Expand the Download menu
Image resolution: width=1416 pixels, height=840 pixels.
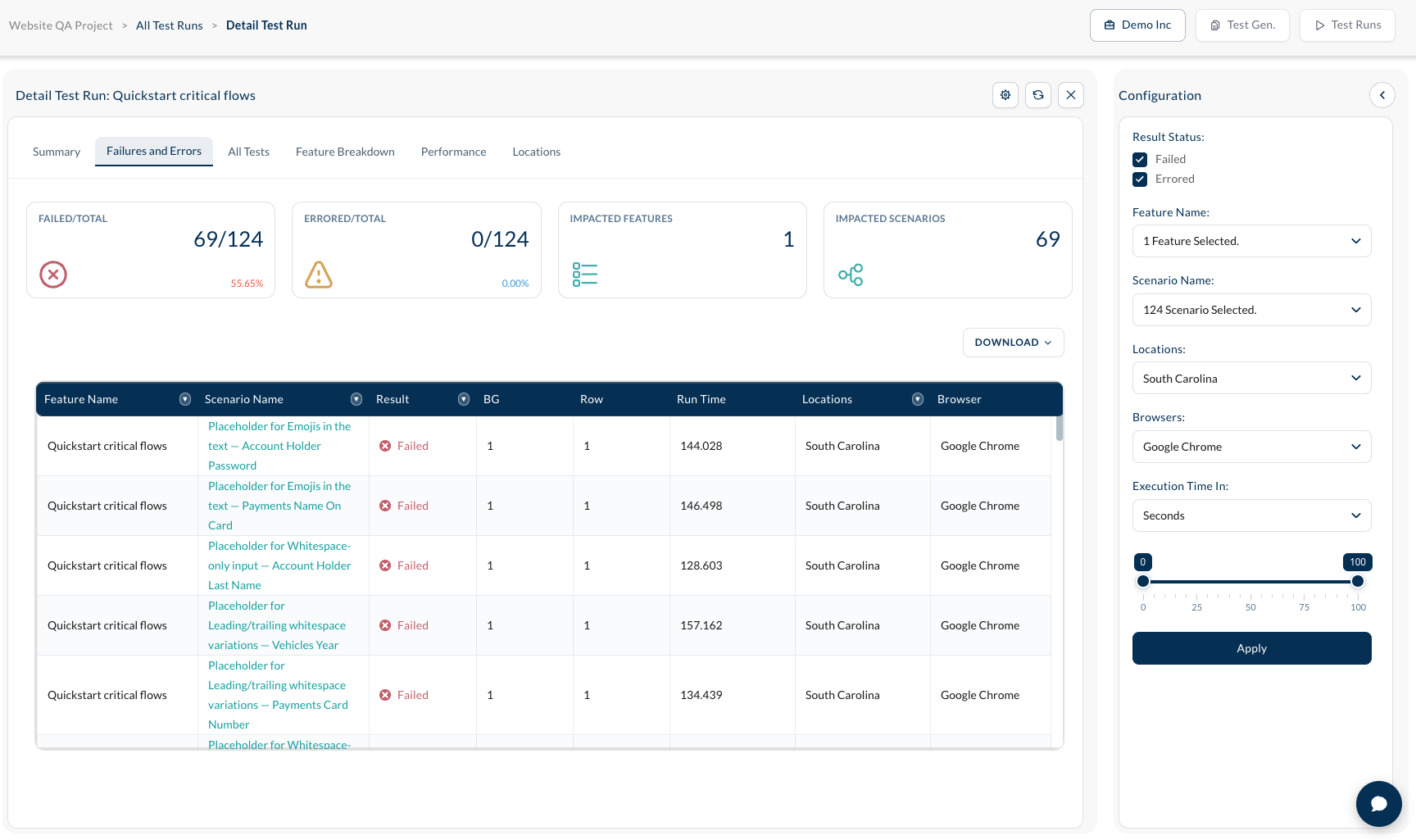pyautogui.click(x=1014, y=343)
